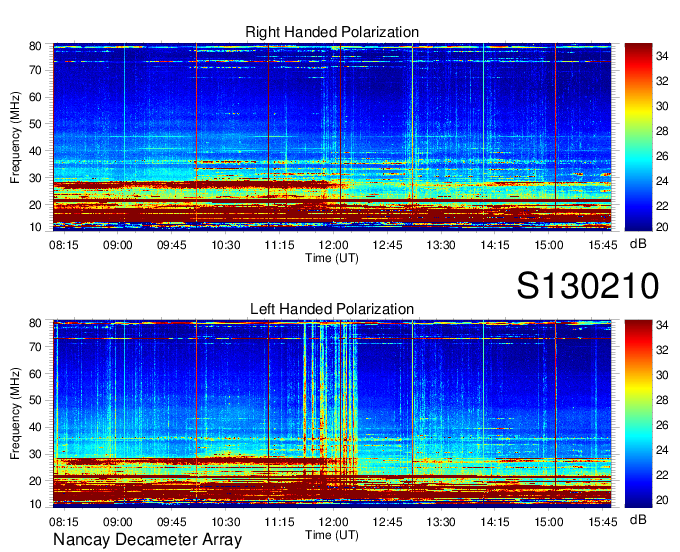Screen dimensions: 680x552
Task: Click the Right Handed Polarization spectrogram
Action: click(x=332, y=137)
